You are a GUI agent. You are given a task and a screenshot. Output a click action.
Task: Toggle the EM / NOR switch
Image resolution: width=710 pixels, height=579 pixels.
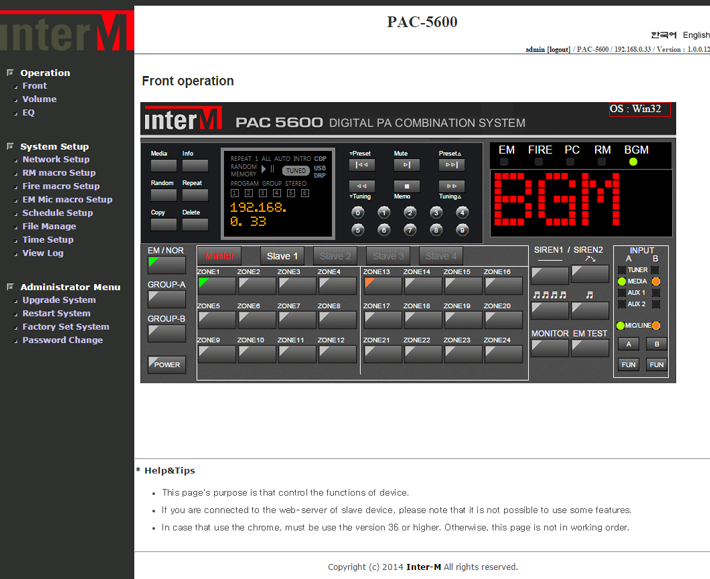pyautogui.click(x=166, y=265)
